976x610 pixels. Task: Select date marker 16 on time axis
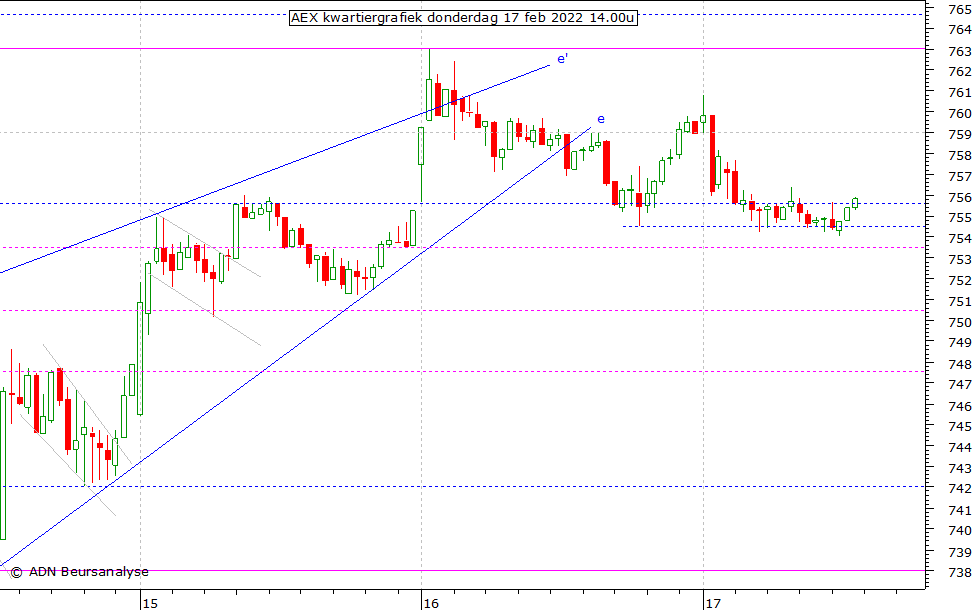coord(430,603)
